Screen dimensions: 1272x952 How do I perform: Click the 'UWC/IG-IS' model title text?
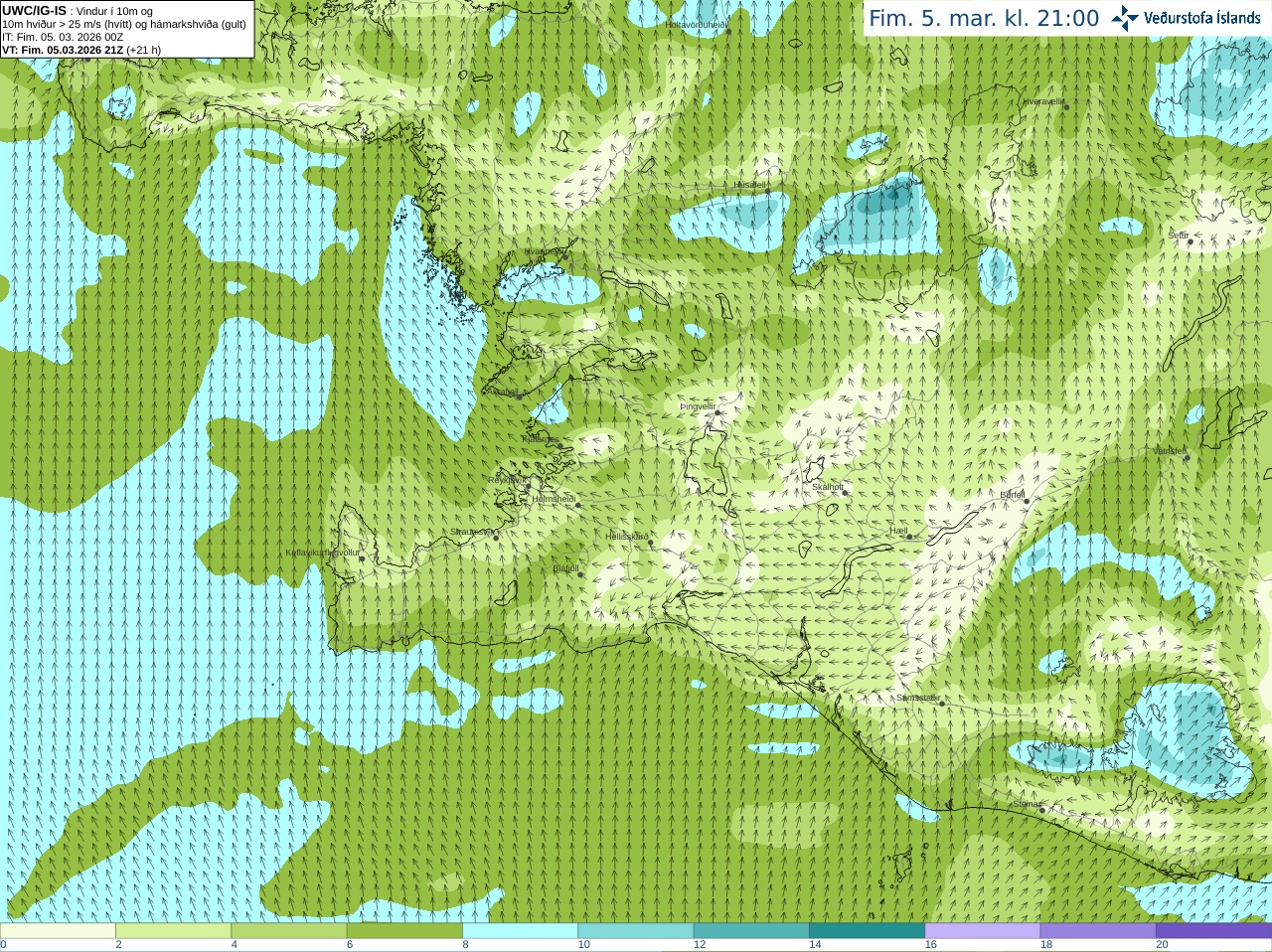coord(34,10)
